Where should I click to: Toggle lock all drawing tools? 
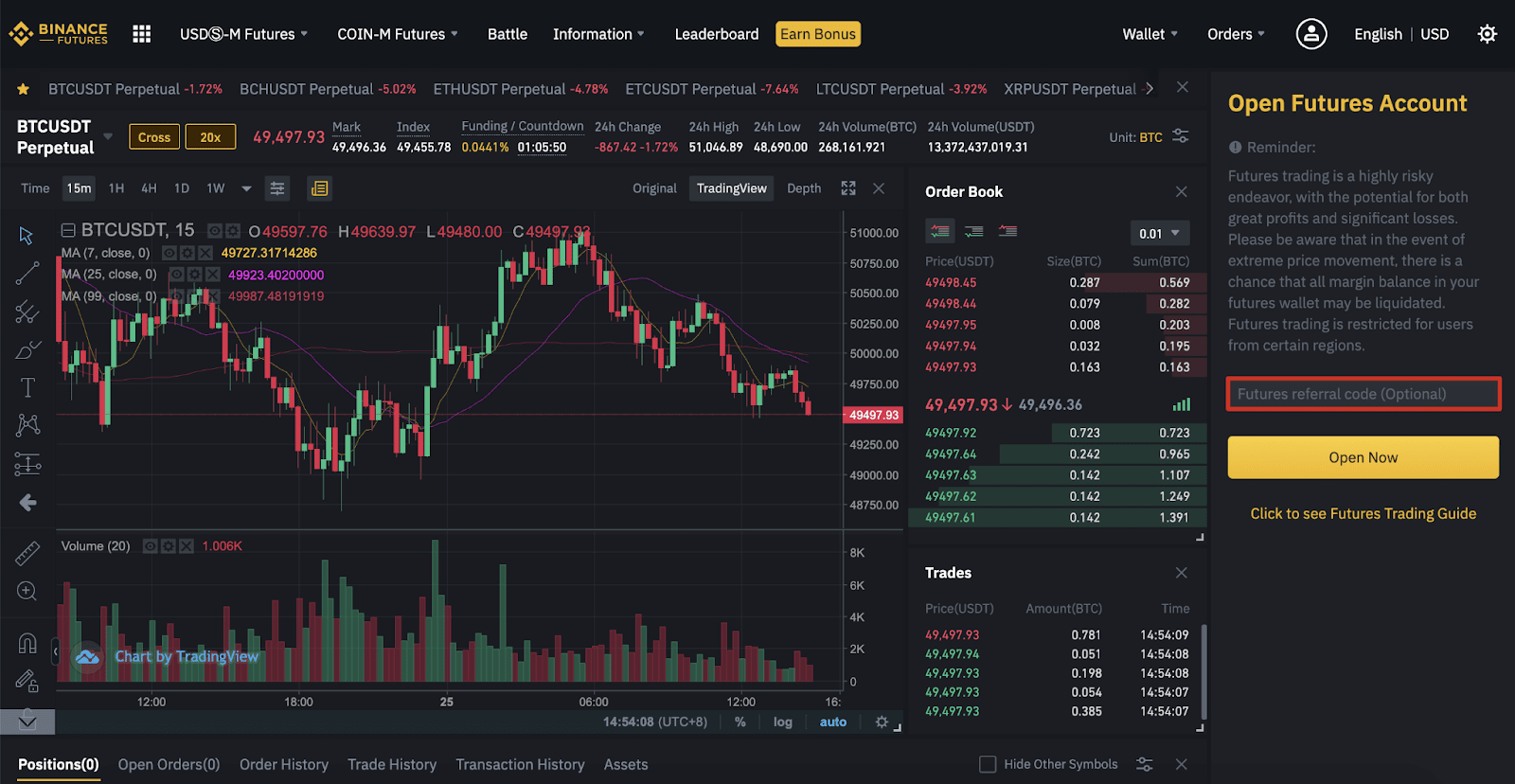click(27, 681)
